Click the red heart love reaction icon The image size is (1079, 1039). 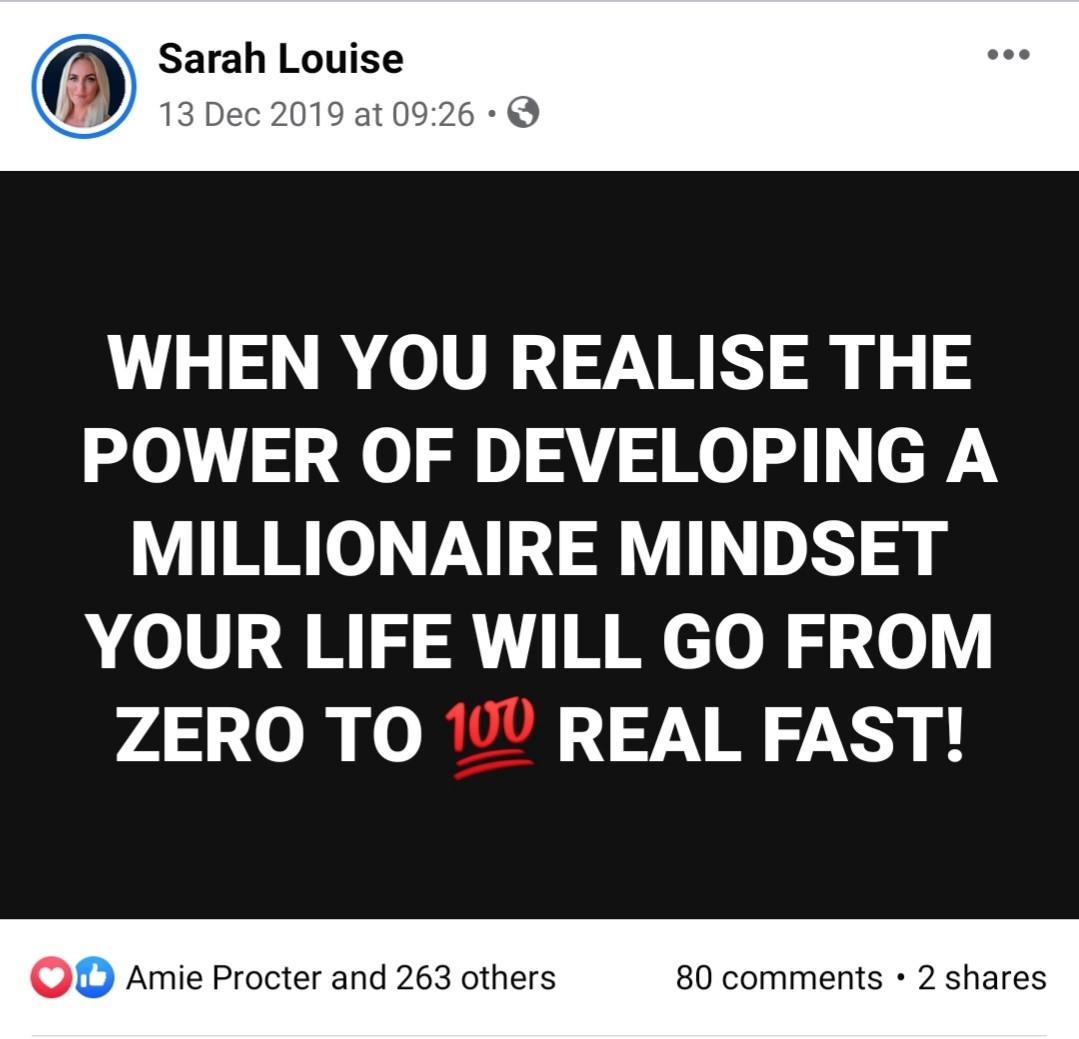50,977
